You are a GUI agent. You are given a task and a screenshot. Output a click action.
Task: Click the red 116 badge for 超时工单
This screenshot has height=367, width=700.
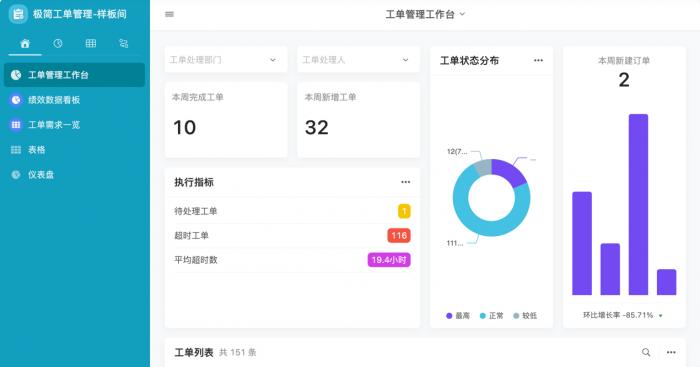pos(399,235)
